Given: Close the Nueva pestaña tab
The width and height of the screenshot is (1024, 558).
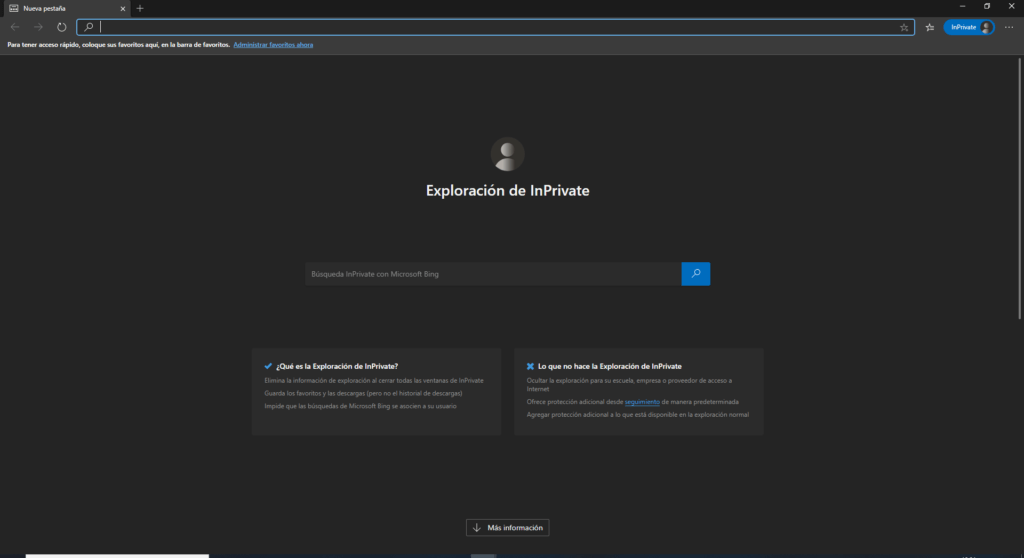Looking at the screenshot, I should coord(123,8).
